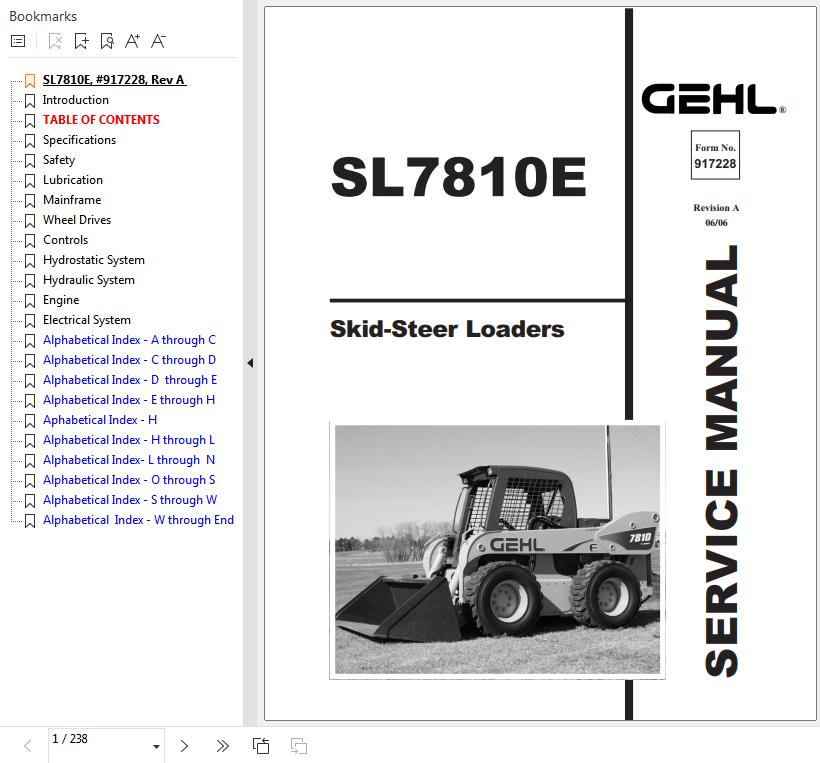Decrease bookmark text size
820x763 pixels.
pos(158,41)
